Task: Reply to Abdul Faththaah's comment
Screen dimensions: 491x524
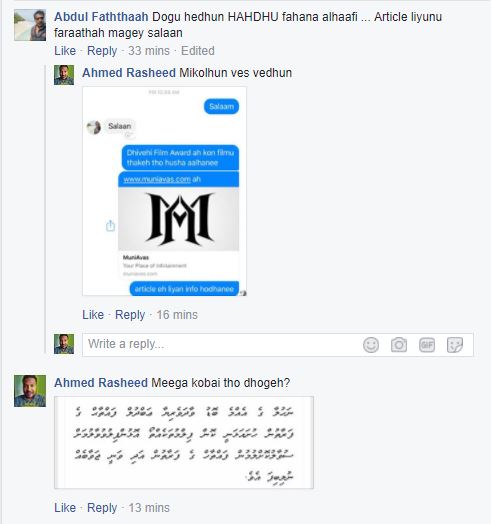Action: (x=102, y=51)
